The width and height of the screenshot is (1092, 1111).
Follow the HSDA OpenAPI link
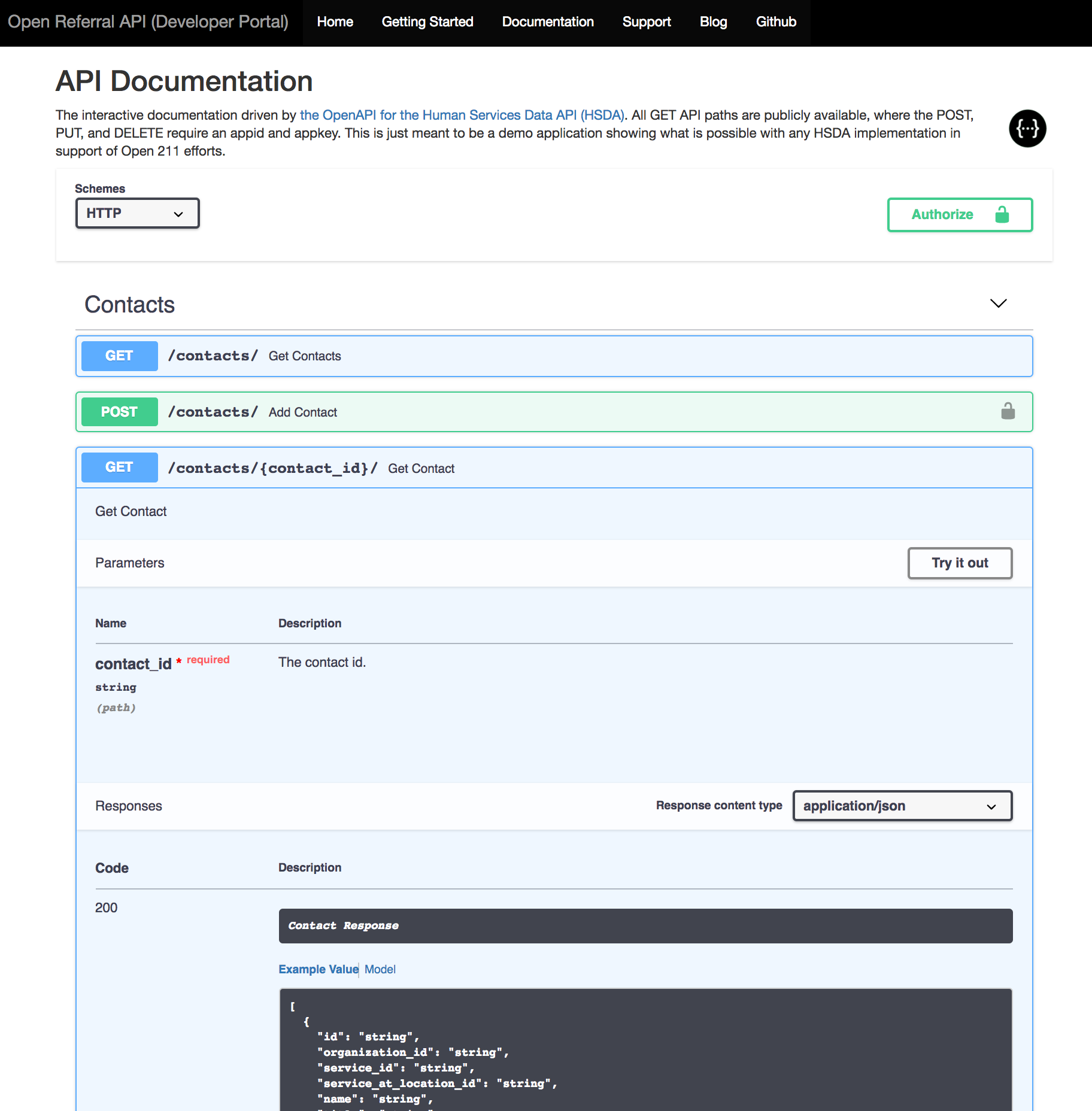click(x=462, y=114)
